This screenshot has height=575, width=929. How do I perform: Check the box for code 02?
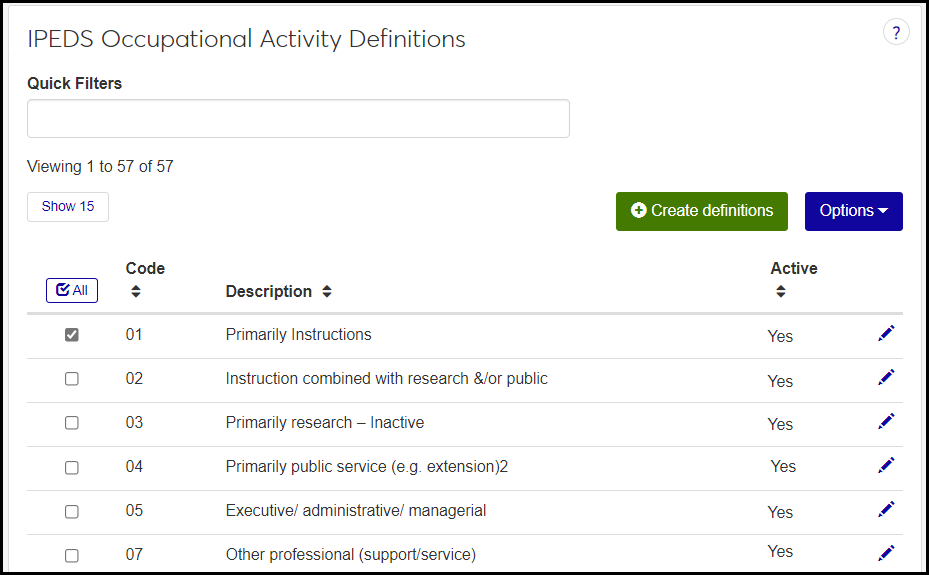(72, 379)
